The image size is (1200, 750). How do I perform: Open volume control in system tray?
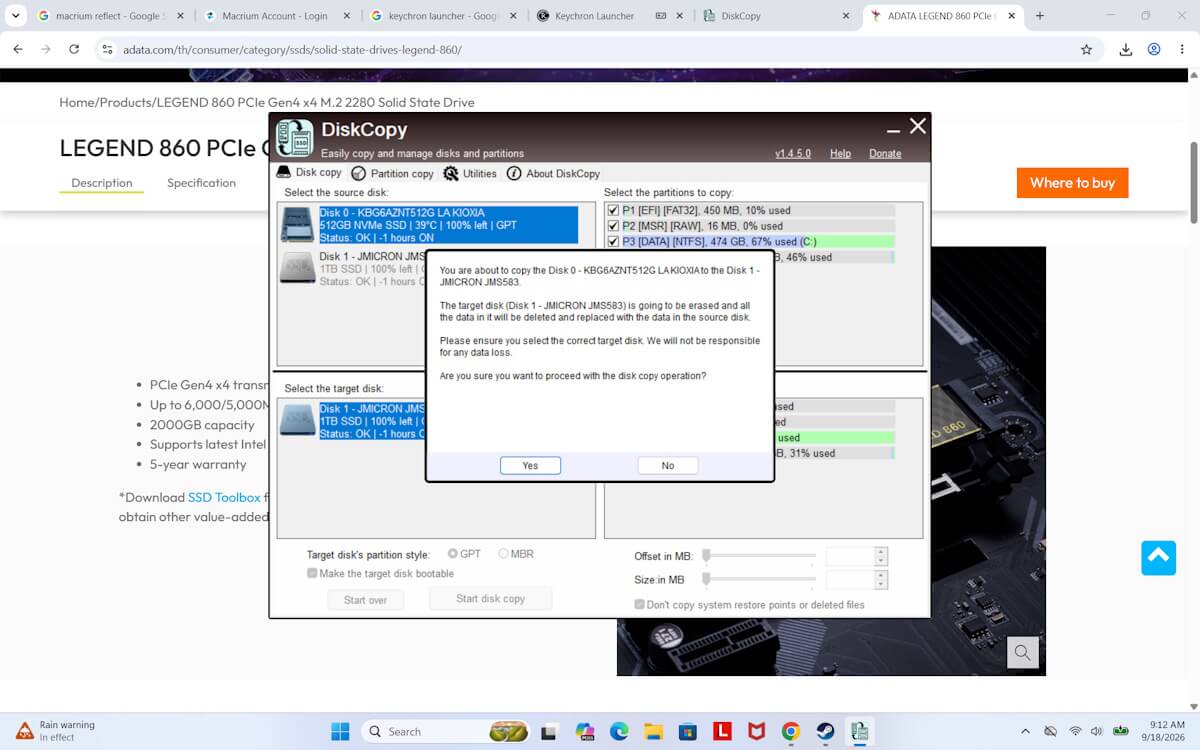pos(1097,731)
